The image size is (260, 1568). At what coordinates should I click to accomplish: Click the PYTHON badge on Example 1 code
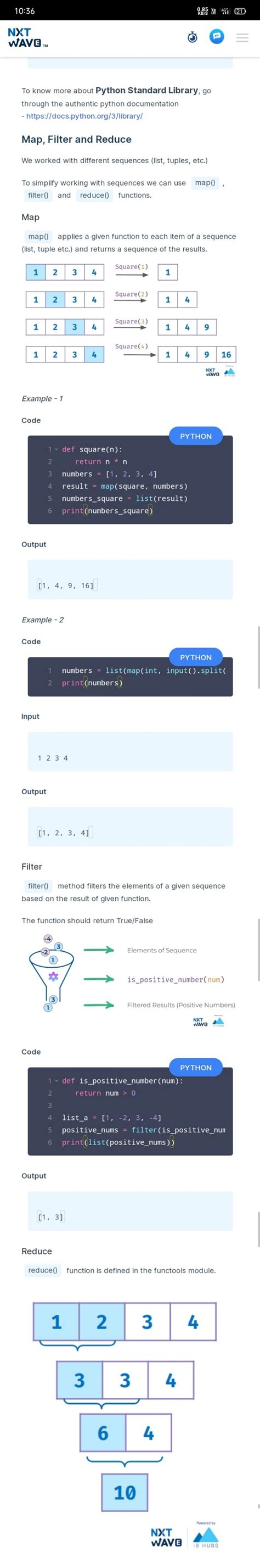coord(196,436)
